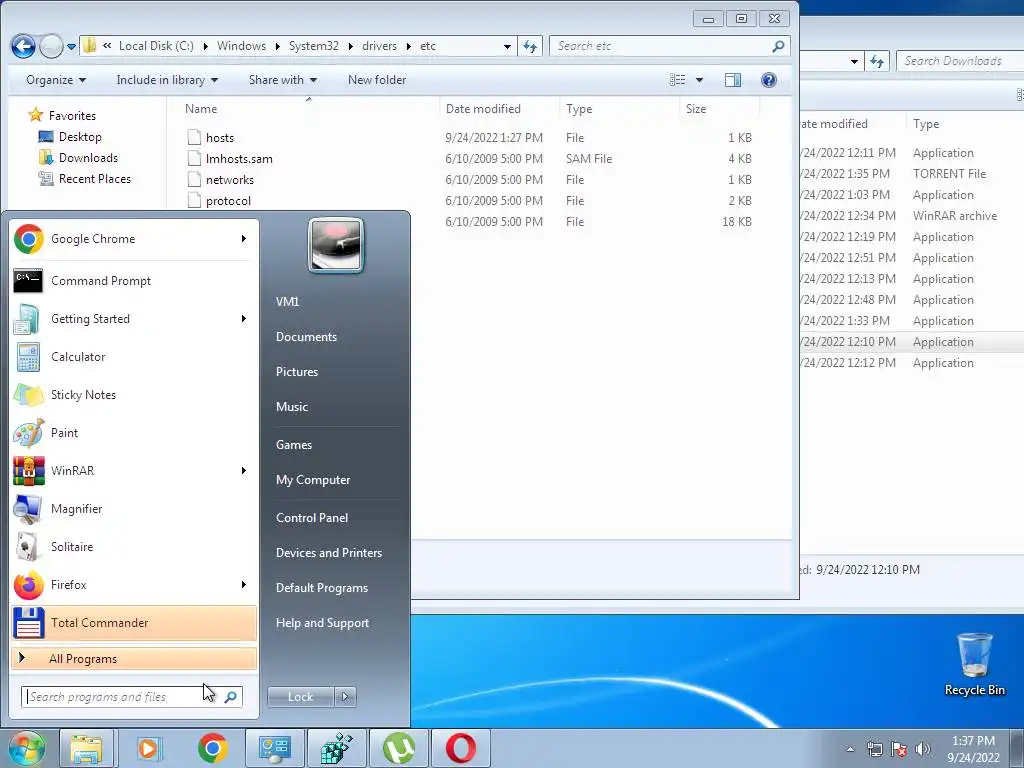The width and height of the screenshot is (1024, 768).
Task: Open Sticky Notes from Start menu
Action: pos(134,394)
